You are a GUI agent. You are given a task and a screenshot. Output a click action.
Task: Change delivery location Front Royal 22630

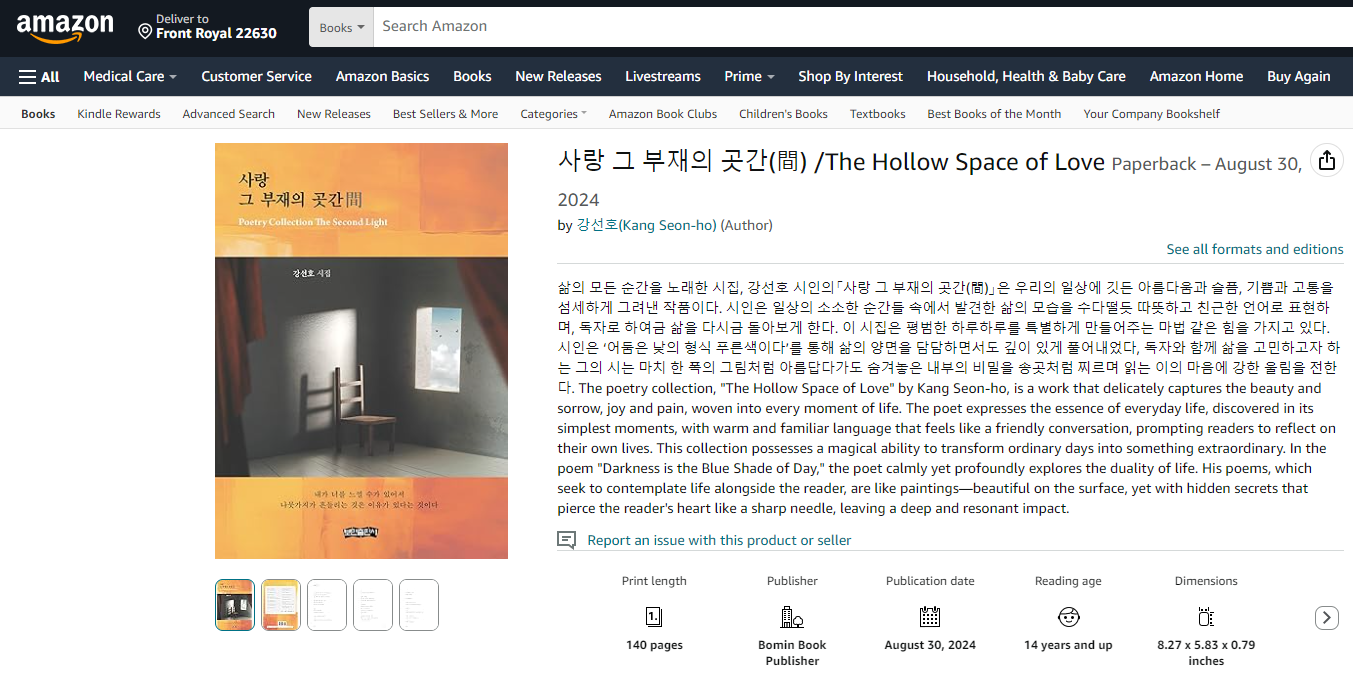click(x=208, y=27)
